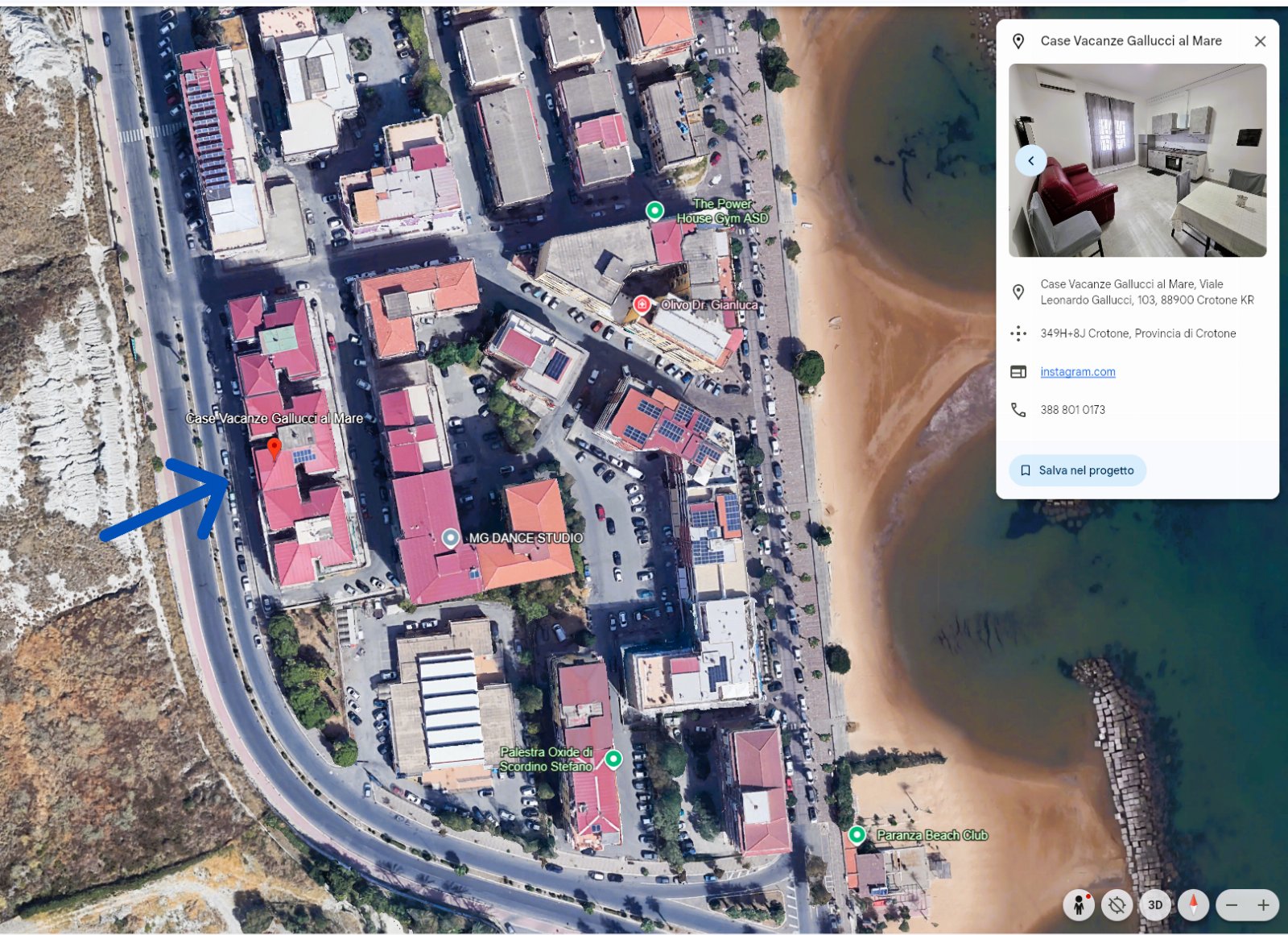This screenshot has height=935, width=1288.
Task: Click the Viale Leonardo Gallucci address text
Action: click(1147, 292)
